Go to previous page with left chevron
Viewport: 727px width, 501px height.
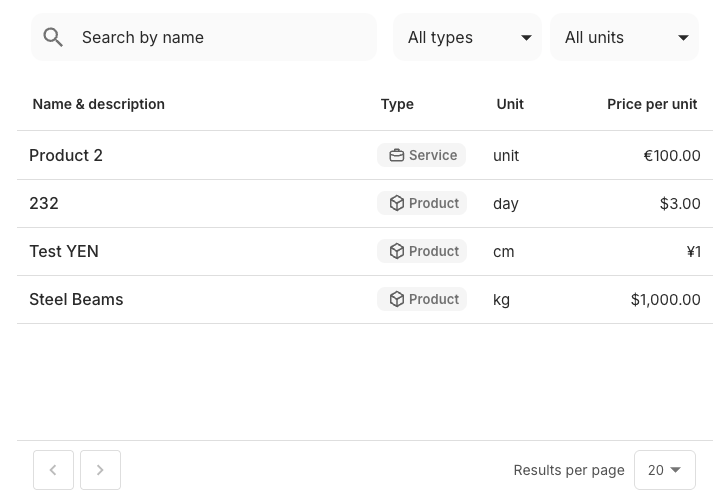click(x=53, y=470)
